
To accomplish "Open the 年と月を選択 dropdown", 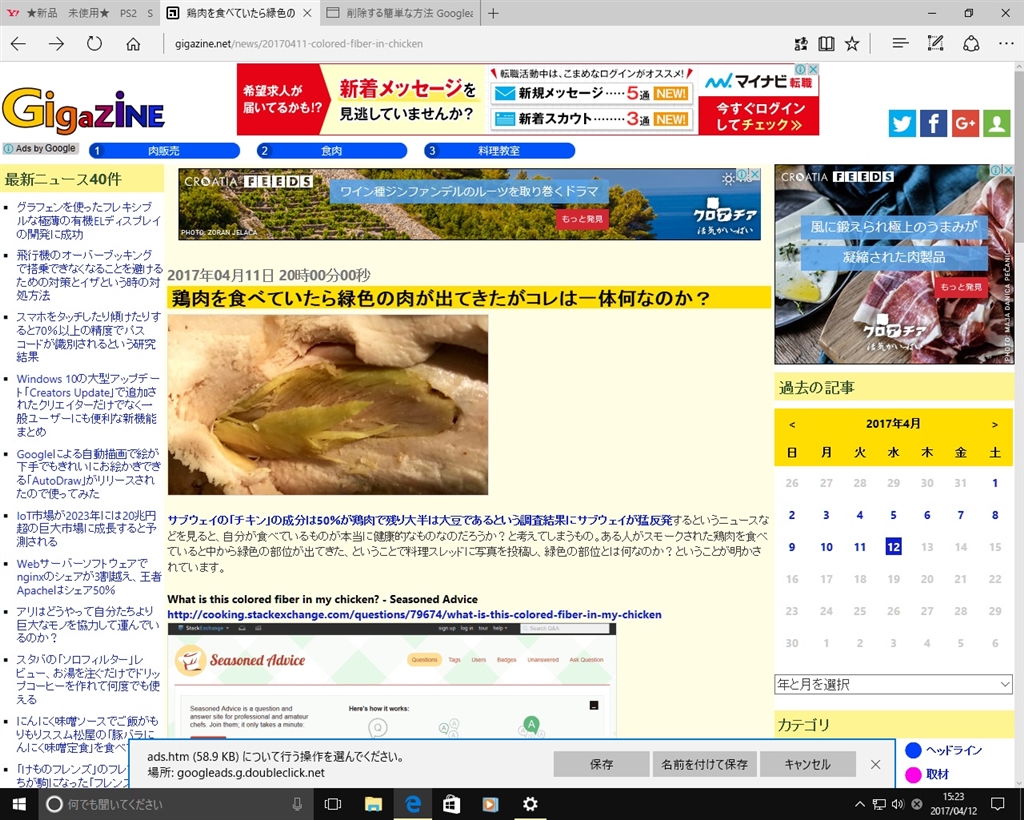I will pos(893,684).
